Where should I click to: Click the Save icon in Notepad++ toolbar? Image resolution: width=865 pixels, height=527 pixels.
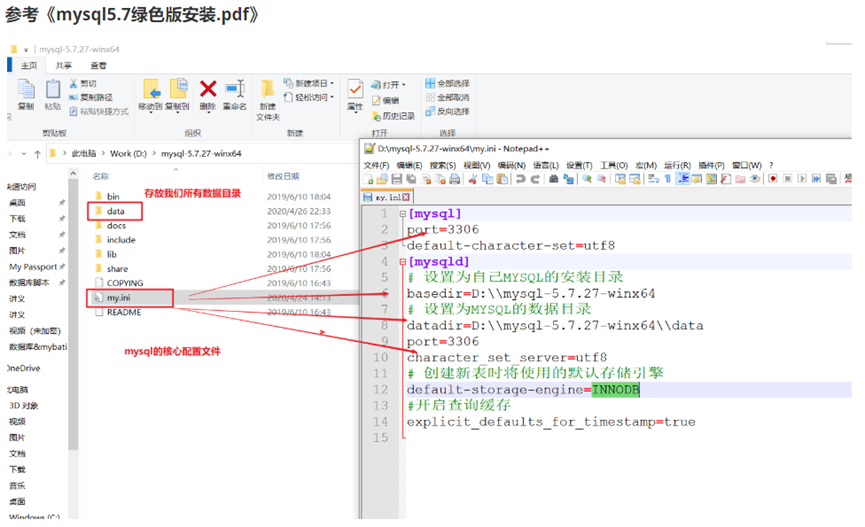[x=397, y=179]
